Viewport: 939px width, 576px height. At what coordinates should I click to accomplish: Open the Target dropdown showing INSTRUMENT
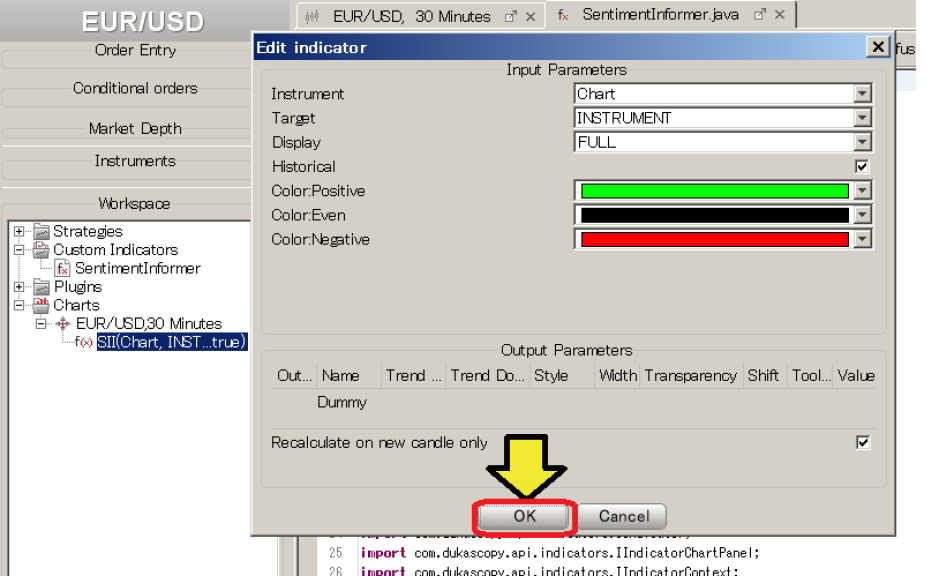pyautogui.click(x=862, y=118)
